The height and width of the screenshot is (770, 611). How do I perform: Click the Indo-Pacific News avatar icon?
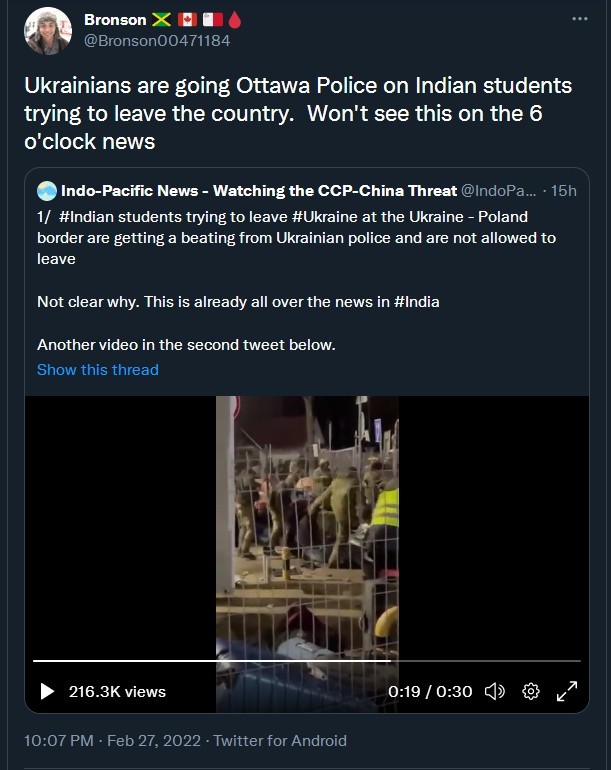coord(47,191)
